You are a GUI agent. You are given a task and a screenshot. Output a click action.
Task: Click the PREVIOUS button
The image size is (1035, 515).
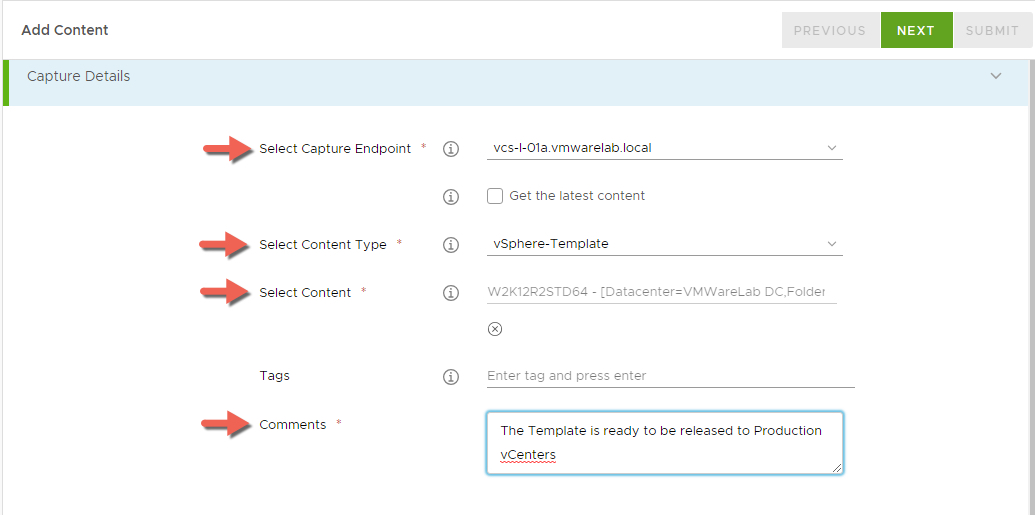pos(830,30)
